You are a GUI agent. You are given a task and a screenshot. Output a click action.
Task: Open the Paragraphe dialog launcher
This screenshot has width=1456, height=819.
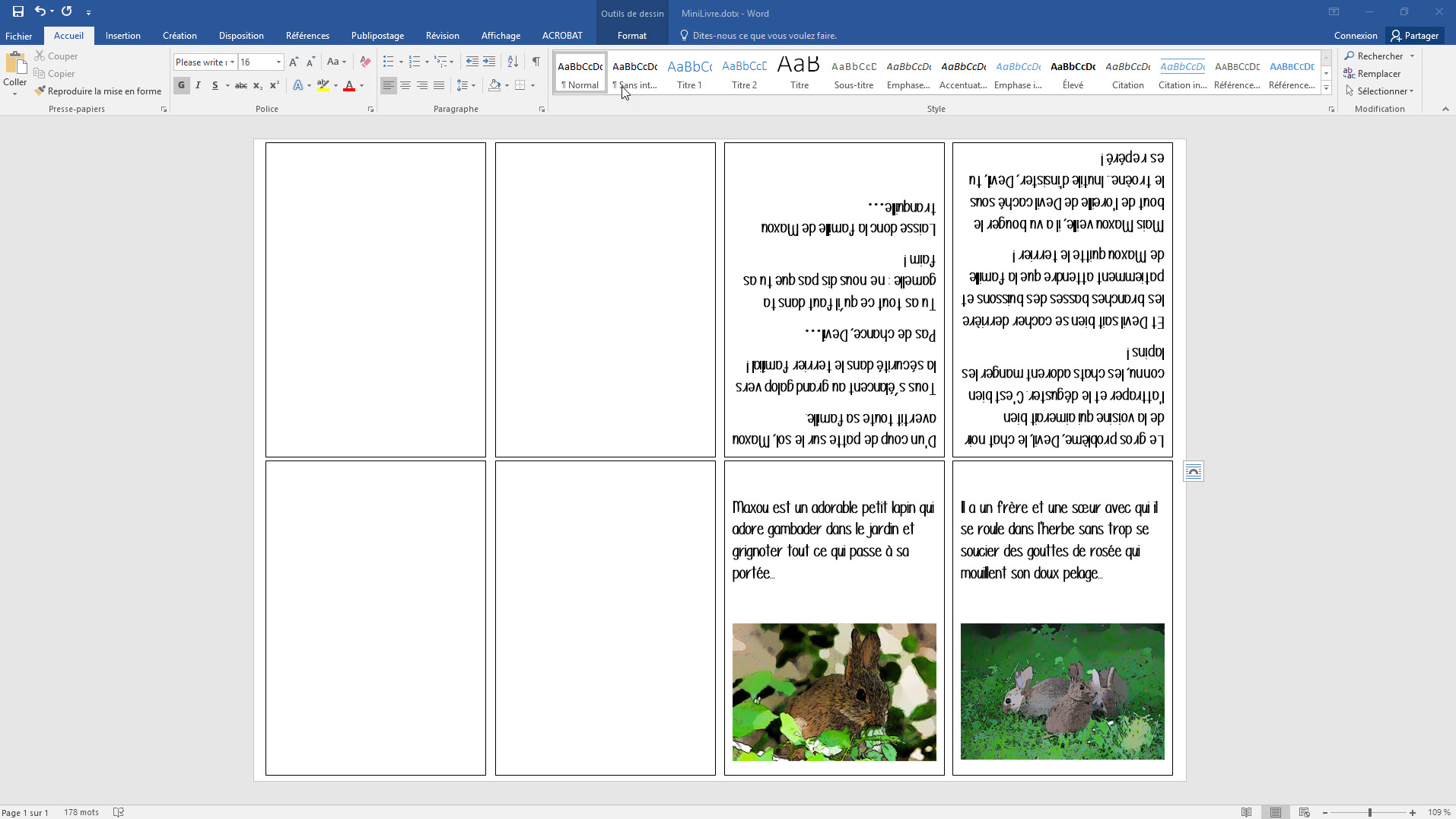coord(542,110)
